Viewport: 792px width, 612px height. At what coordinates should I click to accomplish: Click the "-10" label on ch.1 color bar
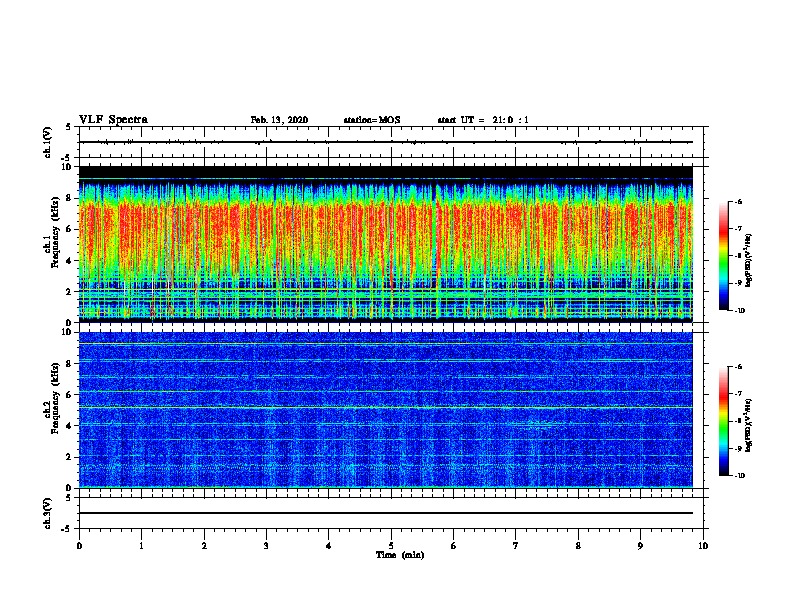click(739, 311)
